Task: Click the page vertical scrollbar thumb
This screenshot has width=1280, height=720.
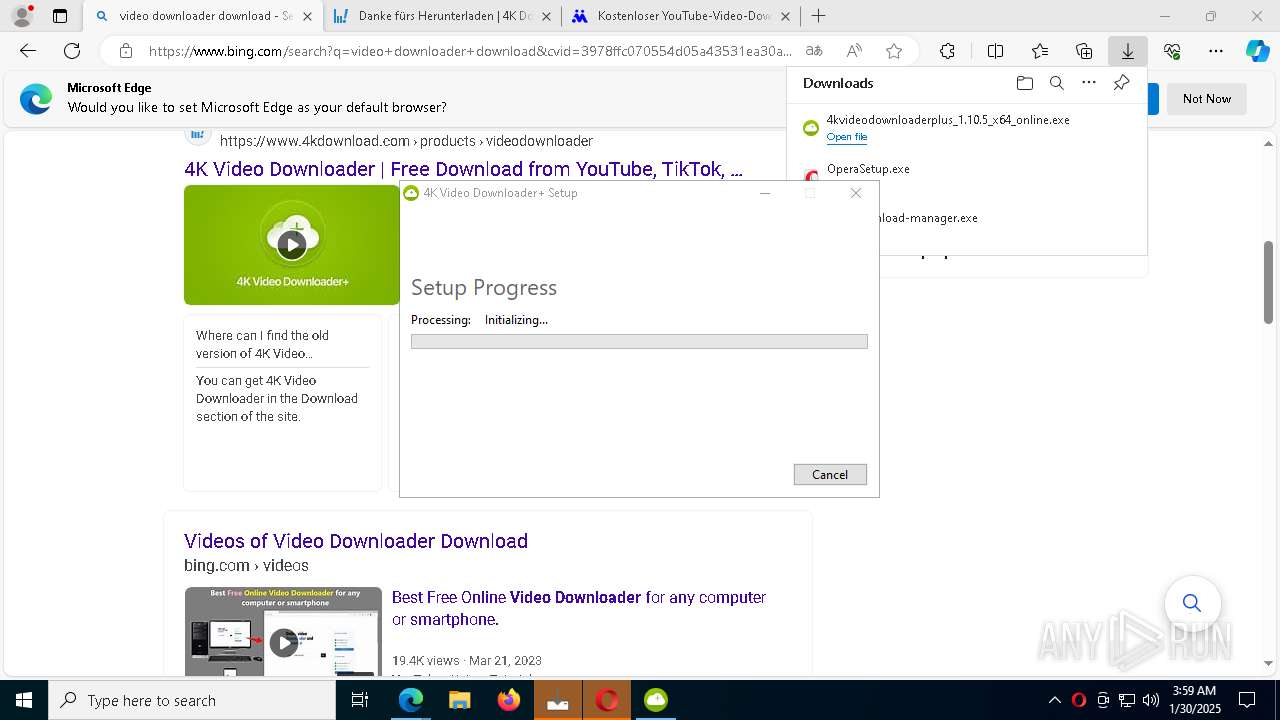Action: click(x=1269, y=282)
